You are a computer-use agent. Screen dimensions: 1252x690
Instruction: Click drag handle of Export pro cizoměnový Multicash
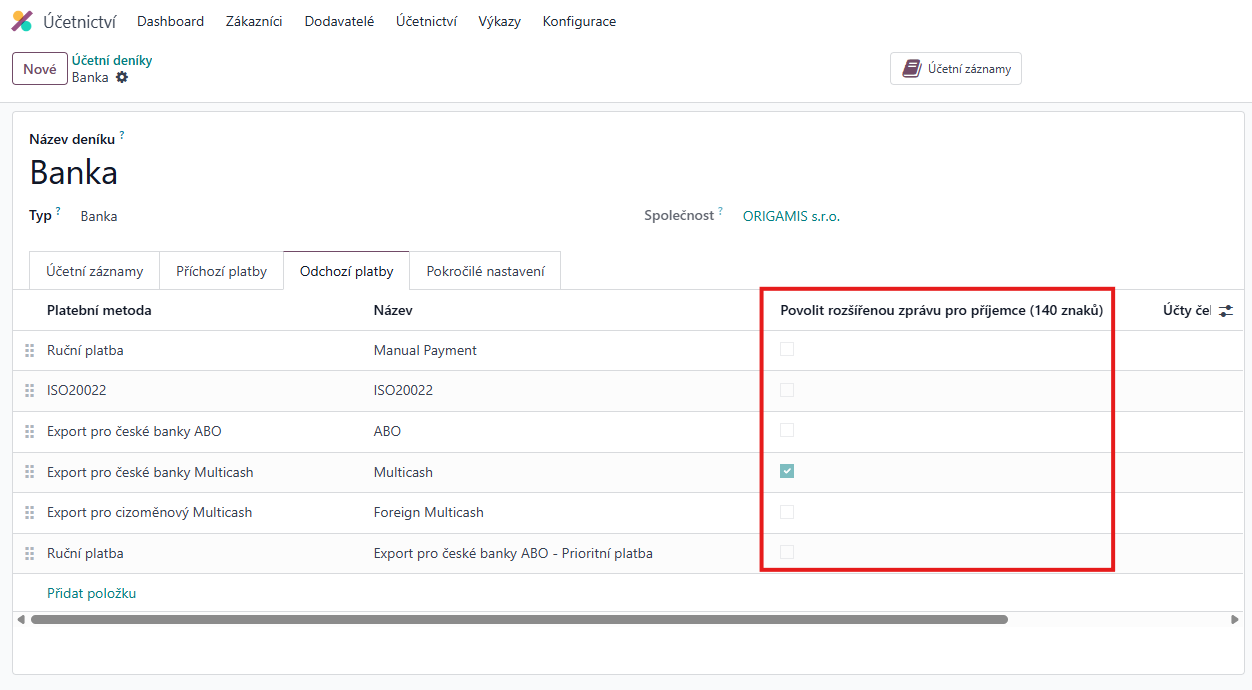click(29, 513)
